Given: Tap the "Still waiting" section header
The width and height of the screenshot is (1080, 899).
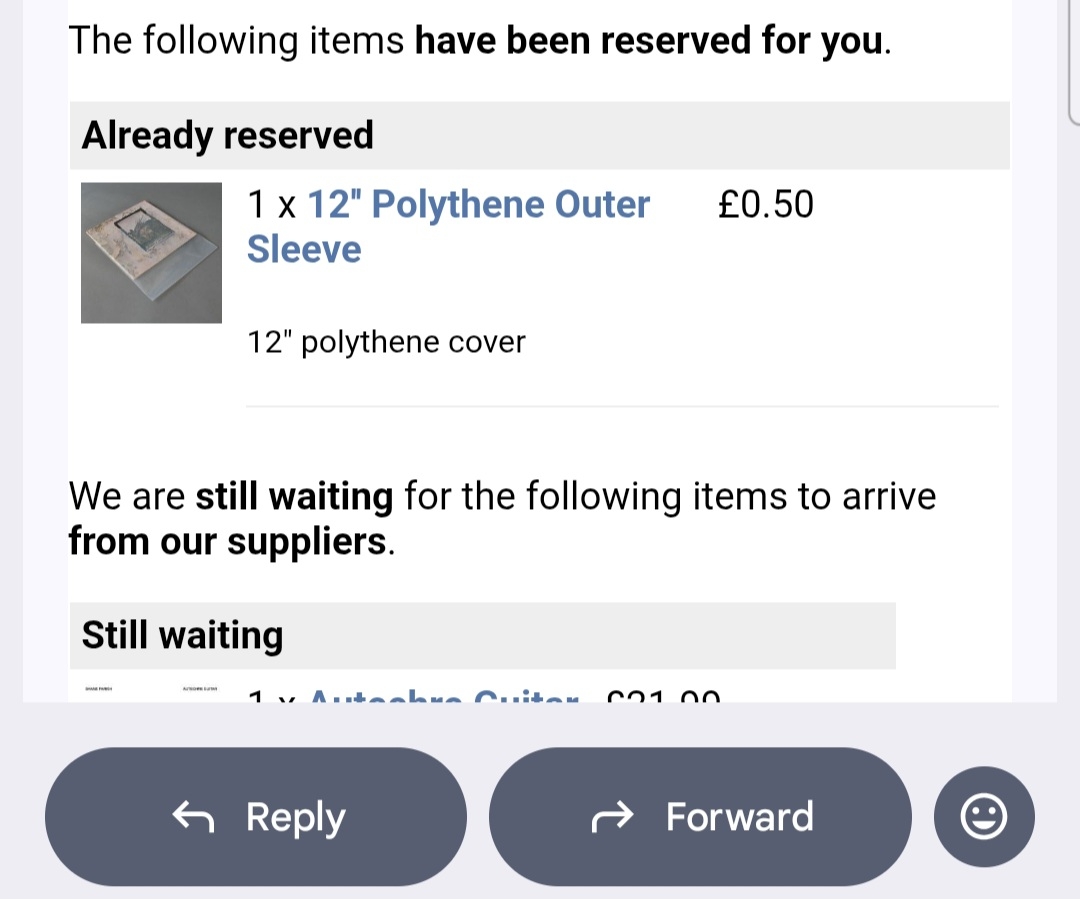Looking at the screenshot, I should [183, 635].
